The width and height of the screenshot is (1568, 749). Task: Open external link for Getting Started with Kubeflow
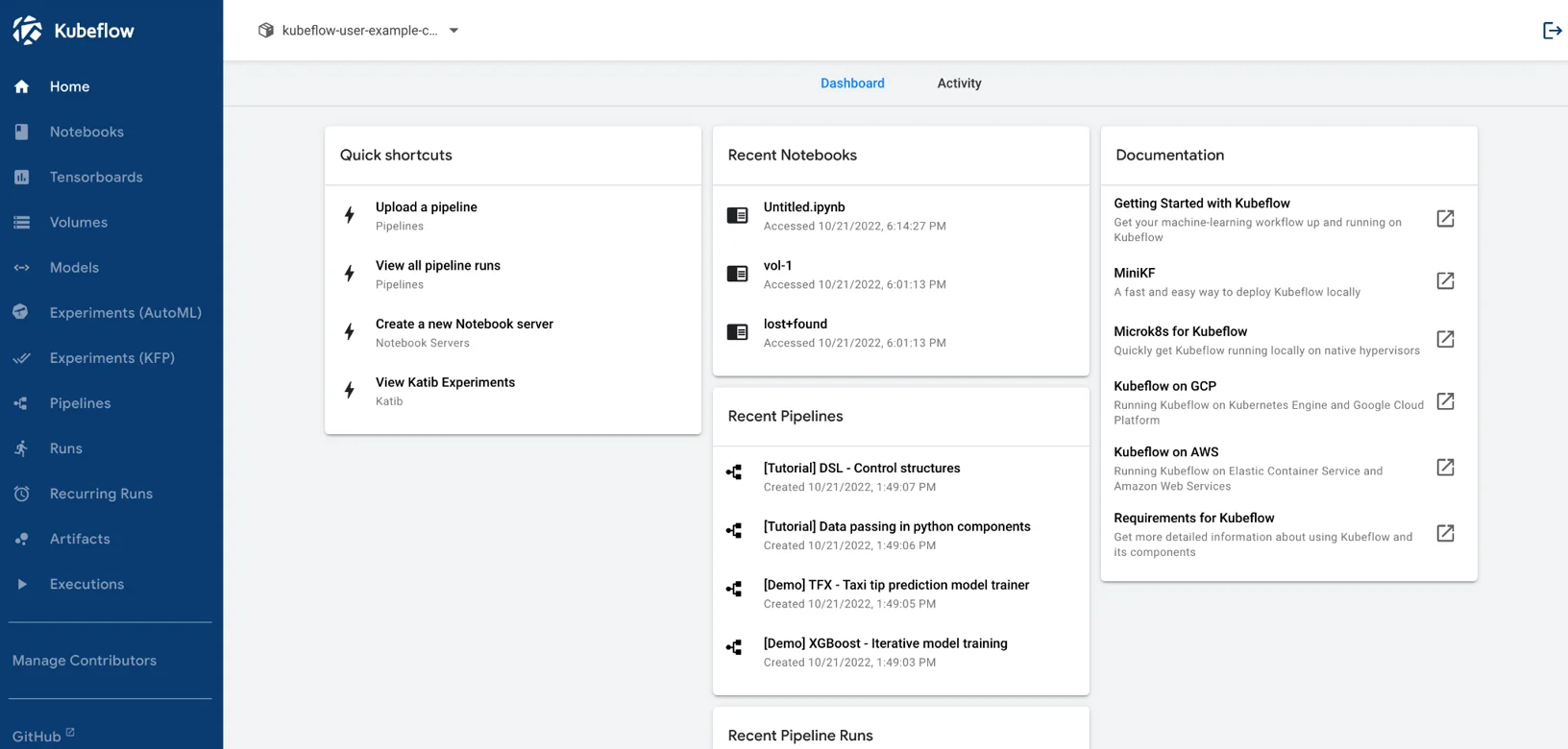pyautogui.click(x=1445, y=219)
